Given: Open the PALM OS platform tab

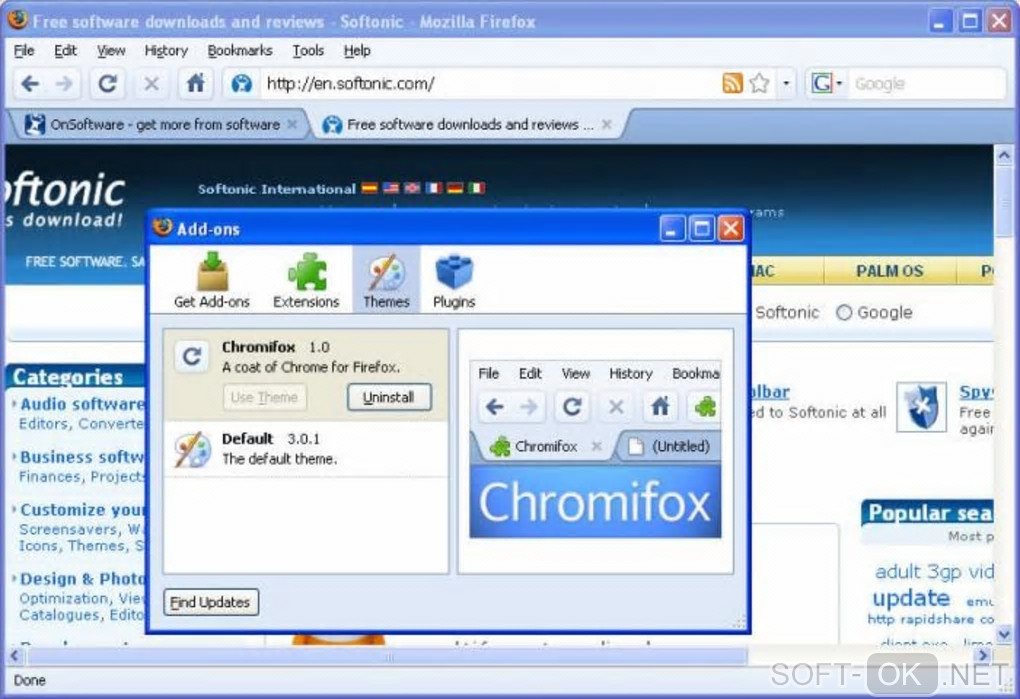Looking at the screenshot, I should (x=889, y=271).
